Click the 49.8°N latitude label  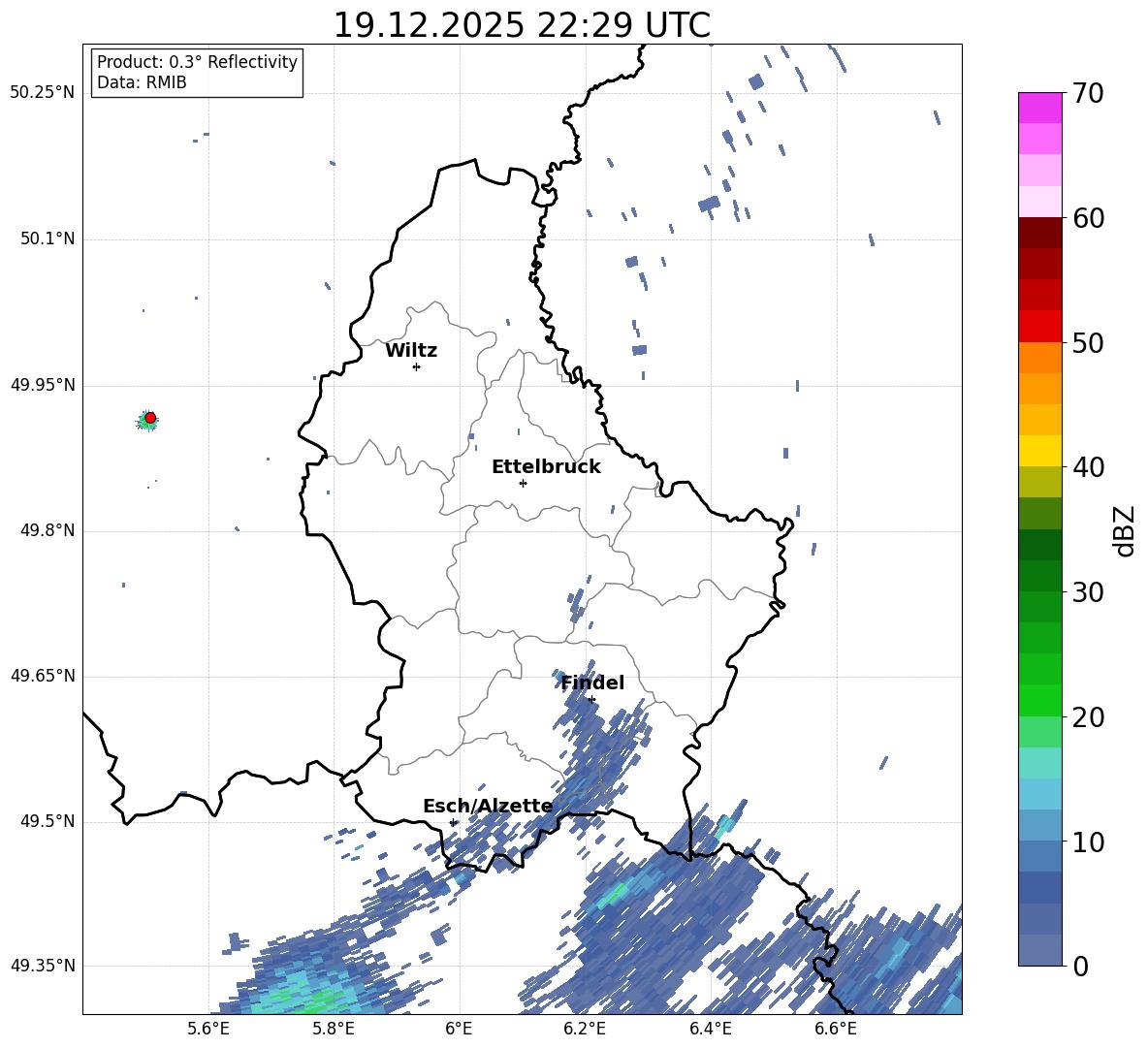(47, 530)
